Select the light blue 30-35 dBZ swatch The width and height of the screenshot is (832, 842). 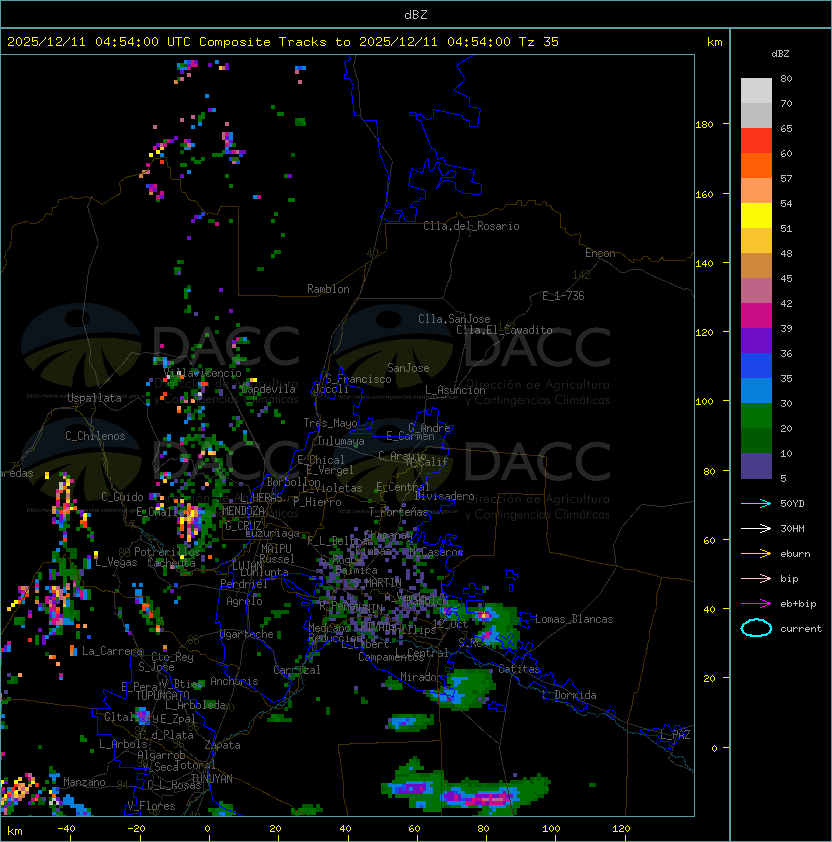click(756, 390)
